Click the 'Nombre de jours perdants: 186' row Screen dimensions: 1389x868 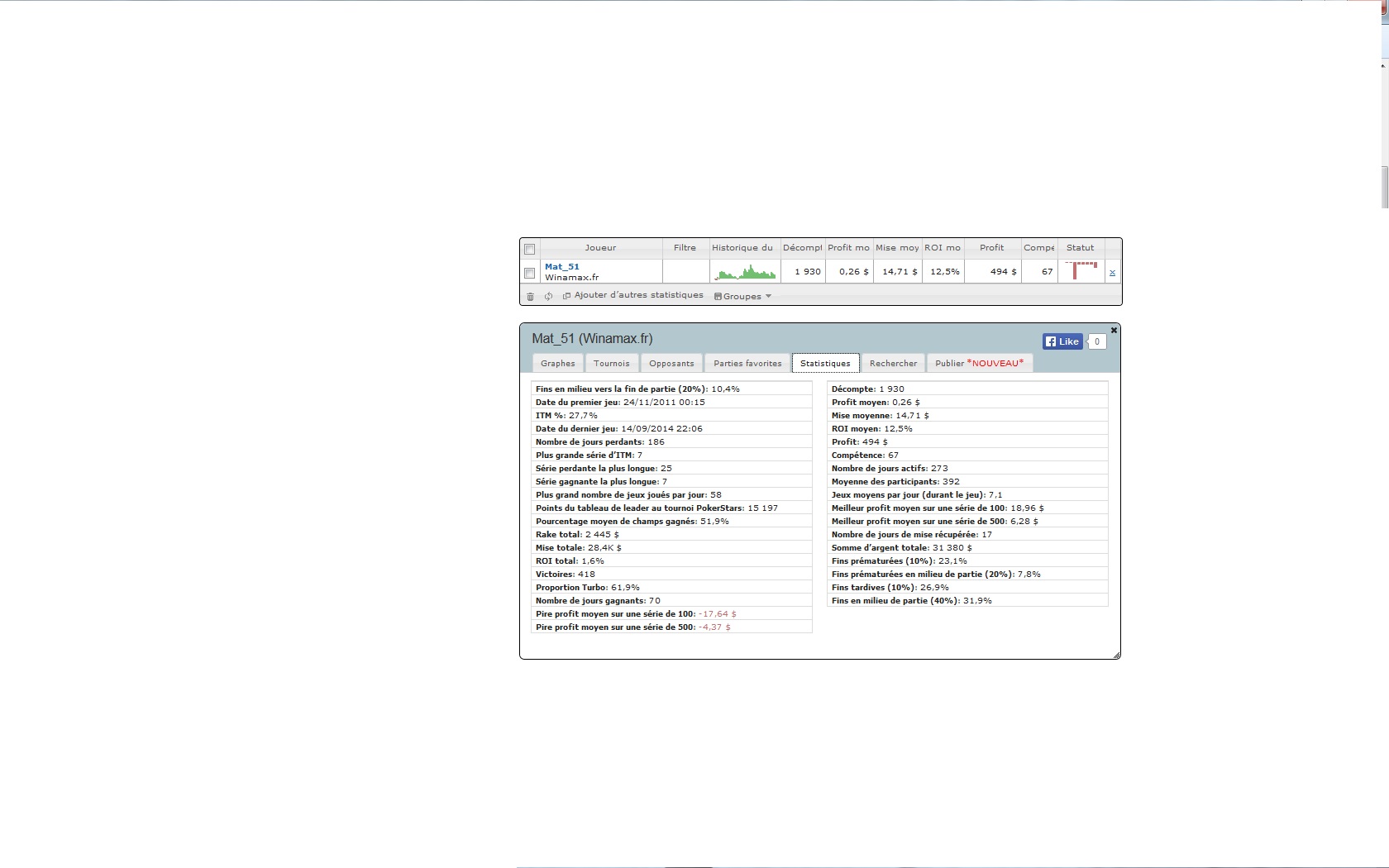671,442
